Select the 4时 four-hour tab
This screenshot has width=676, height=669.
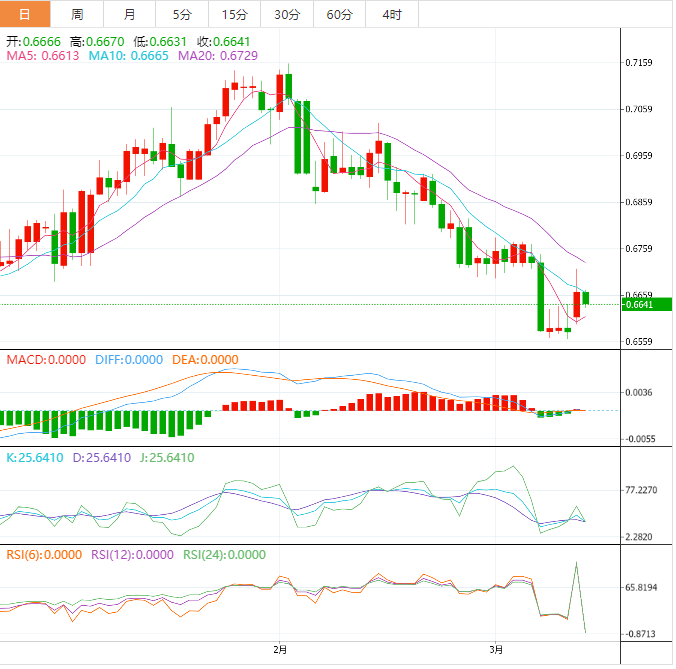tap(392, 14)
